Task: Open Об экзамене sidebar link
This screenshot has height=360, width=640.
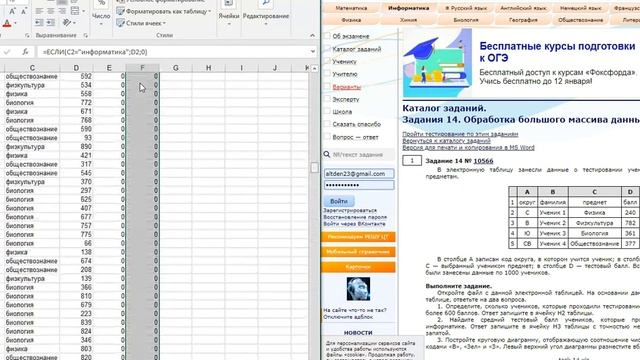Action: pos(351,36)
